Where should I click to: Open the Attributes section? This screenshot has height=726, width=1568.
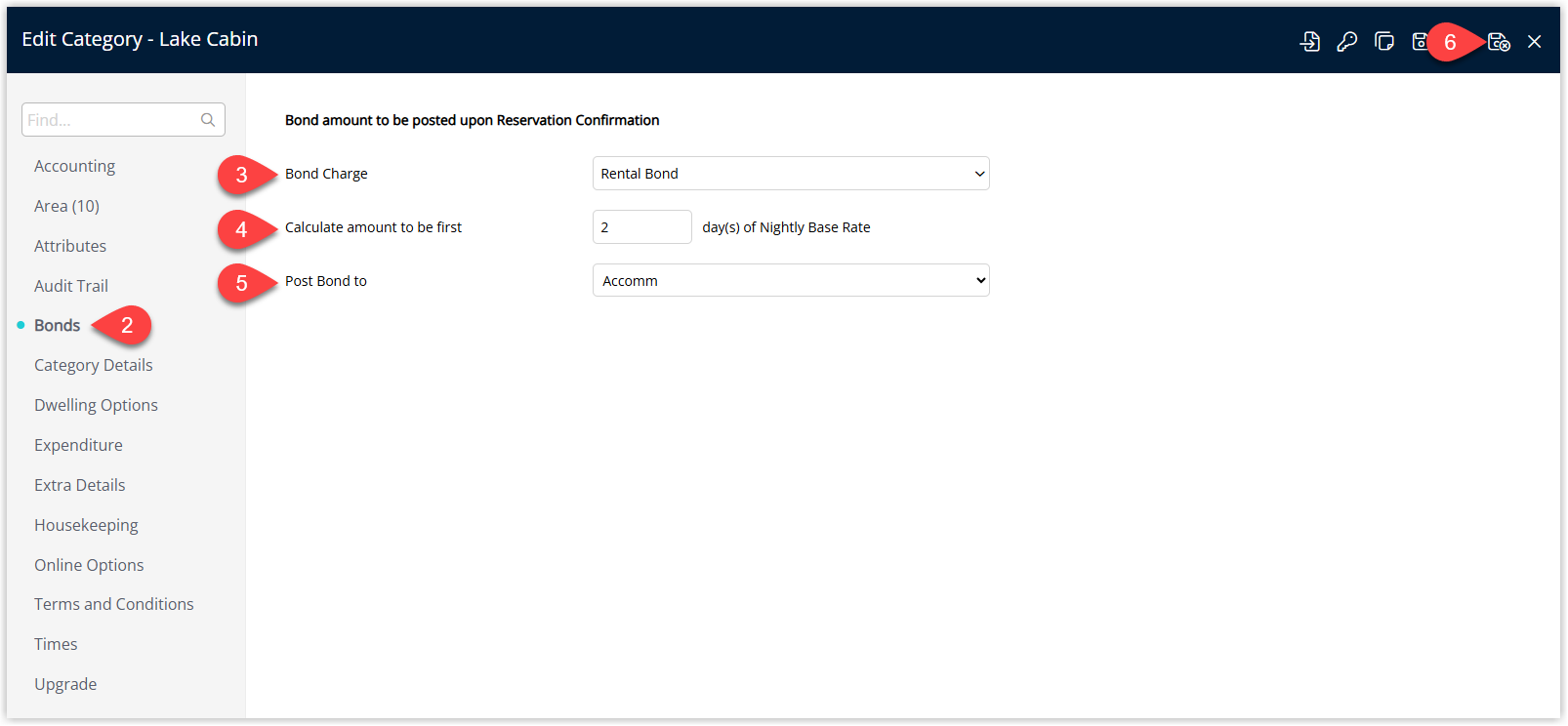(x=70, y=246)
